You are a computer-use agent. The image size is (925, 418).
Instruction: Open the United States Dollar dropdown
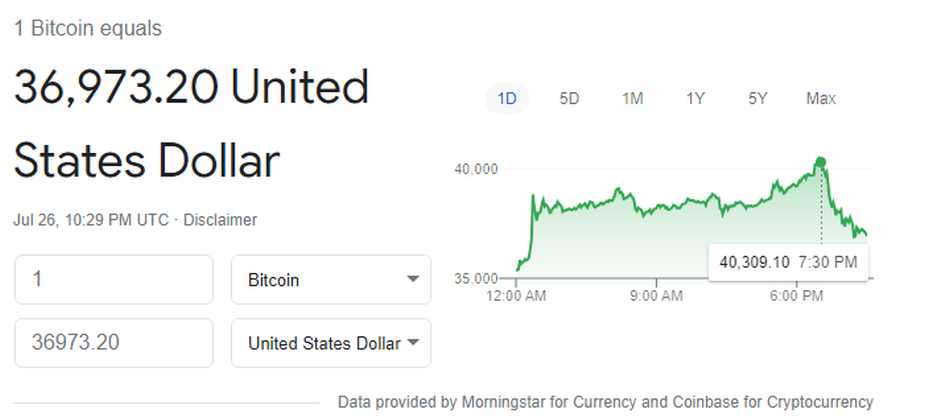(331, 343)
